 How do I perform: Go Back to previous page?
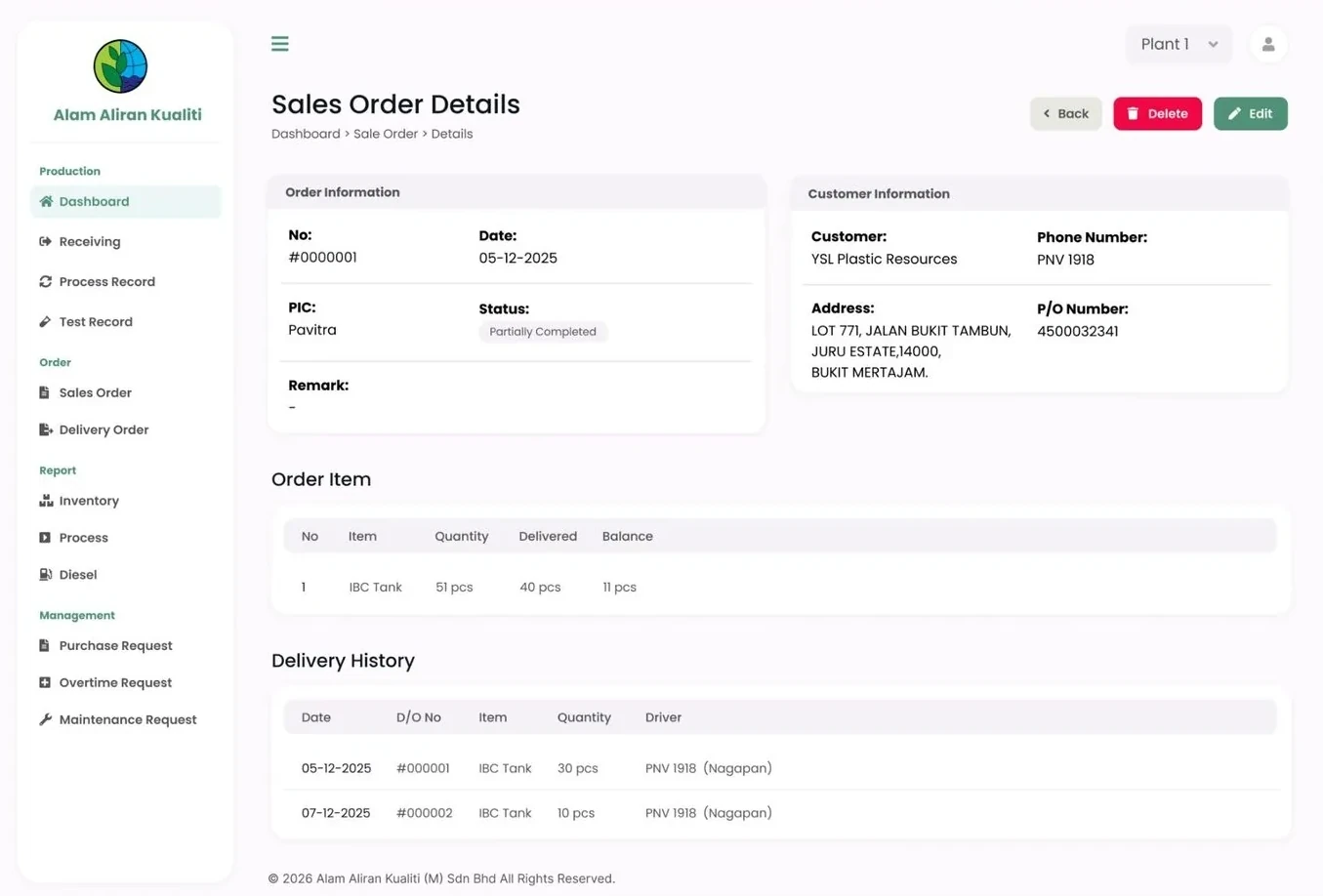pos(1066,114)
